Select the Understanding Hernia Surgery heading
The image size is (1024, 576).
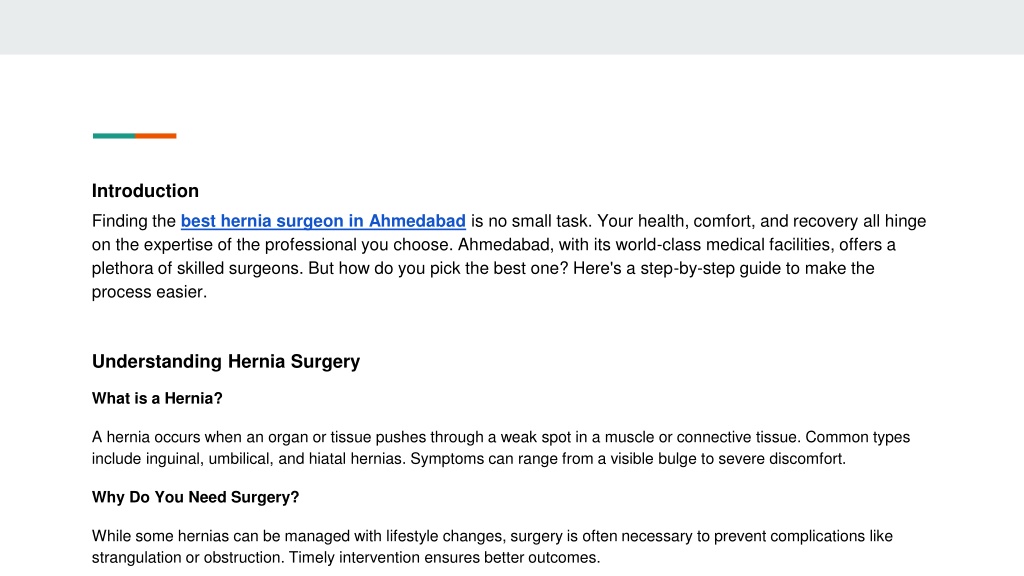(226, 362)
